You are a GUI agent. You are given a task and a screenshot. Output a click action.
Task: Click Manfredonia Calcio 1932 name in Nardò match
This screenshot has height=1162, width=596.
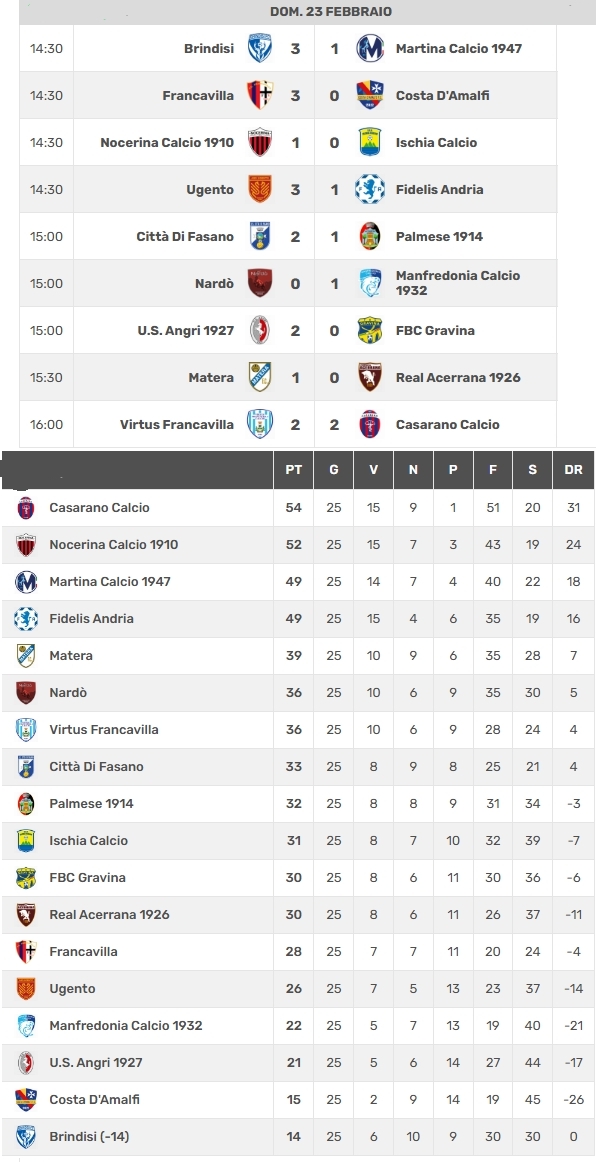point(458,283)
